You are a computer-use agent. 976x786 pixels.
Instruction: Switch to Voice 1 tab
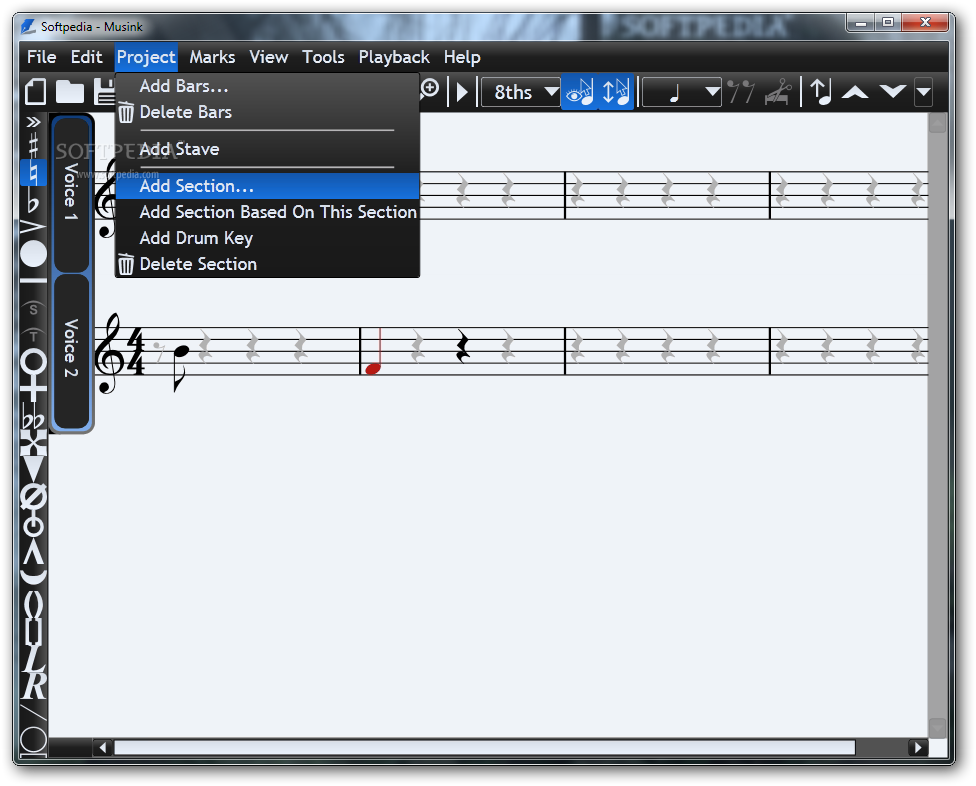72,193
